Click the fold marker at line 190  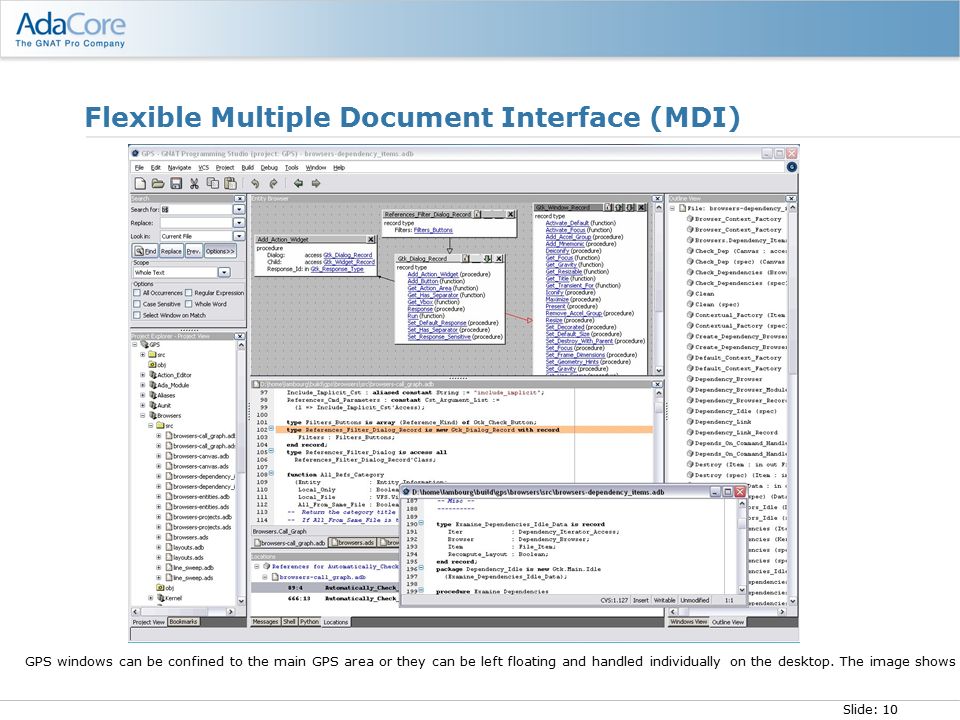(421, 524)
